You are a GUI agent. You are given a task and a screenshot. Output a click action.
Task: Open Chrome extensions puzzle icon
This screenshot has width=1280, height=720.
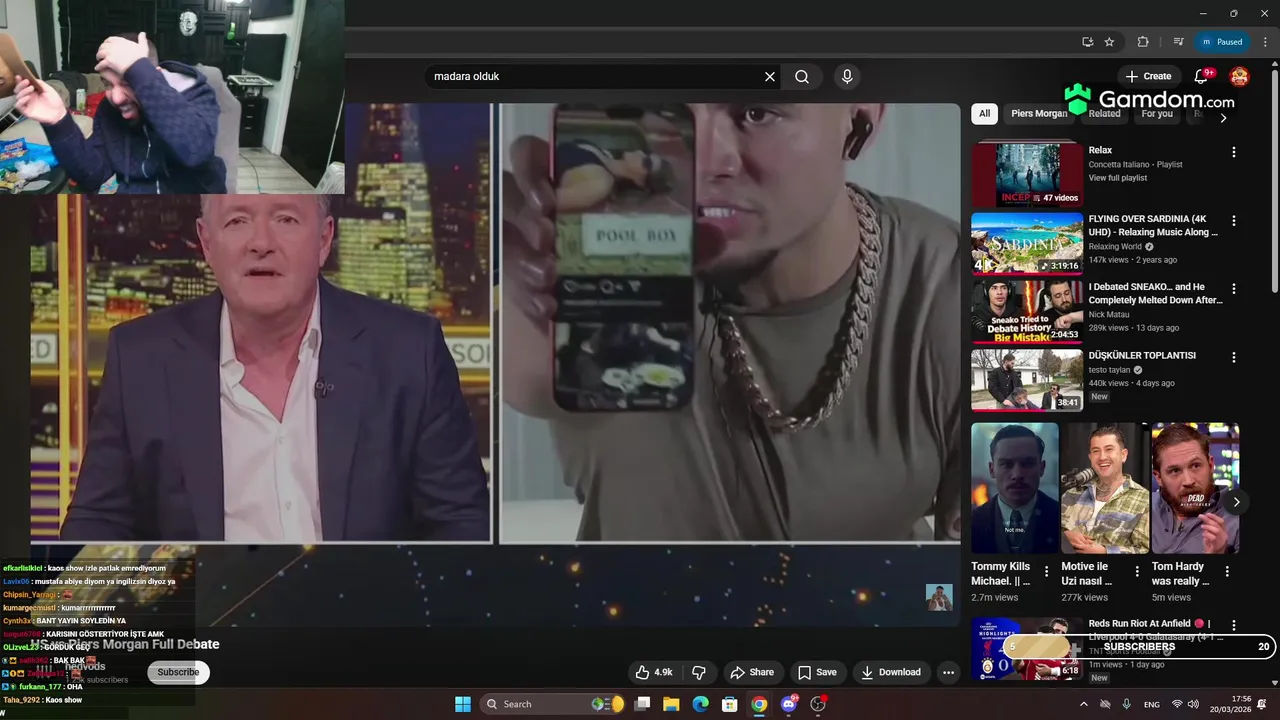point(1143,42)
